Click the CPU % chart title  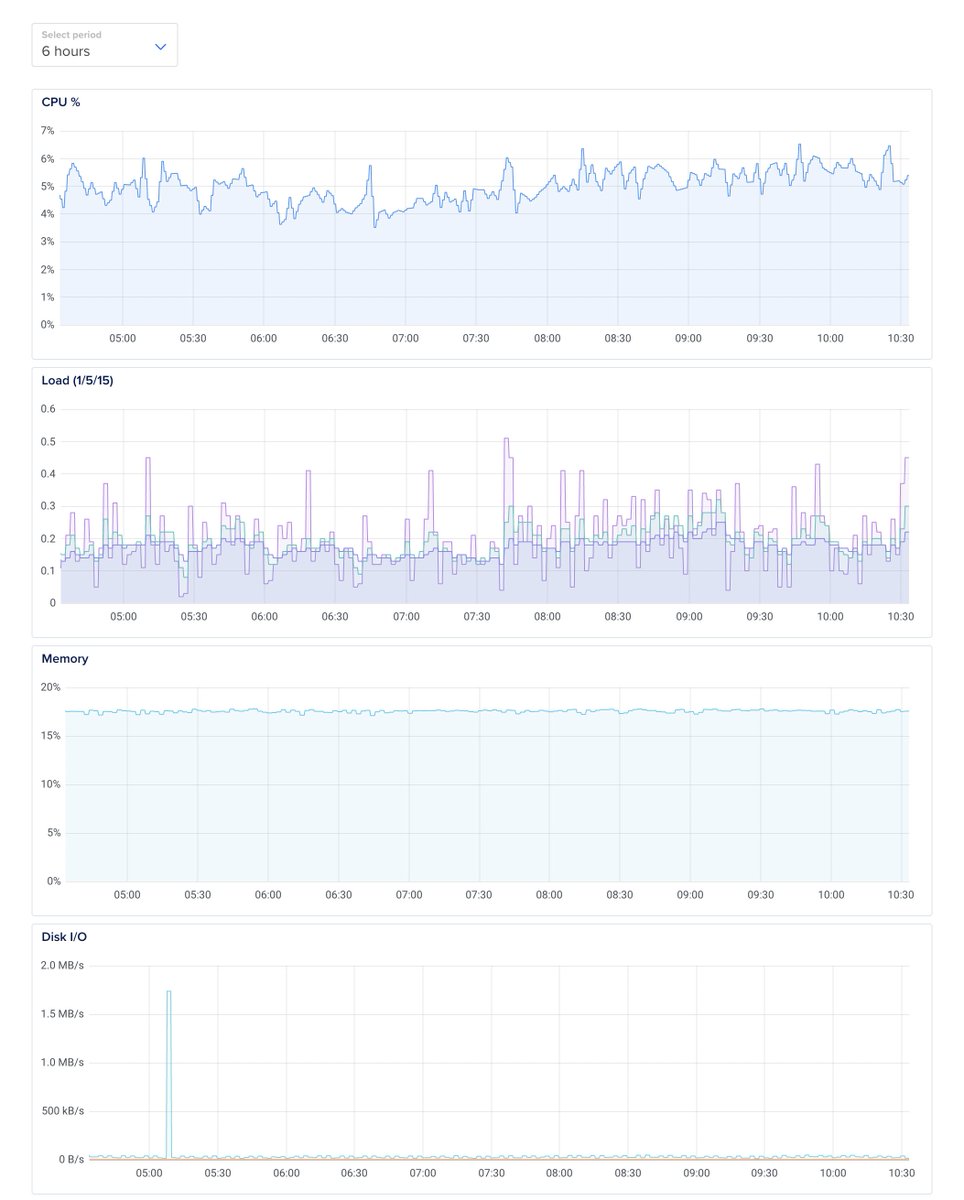[61, 102]
